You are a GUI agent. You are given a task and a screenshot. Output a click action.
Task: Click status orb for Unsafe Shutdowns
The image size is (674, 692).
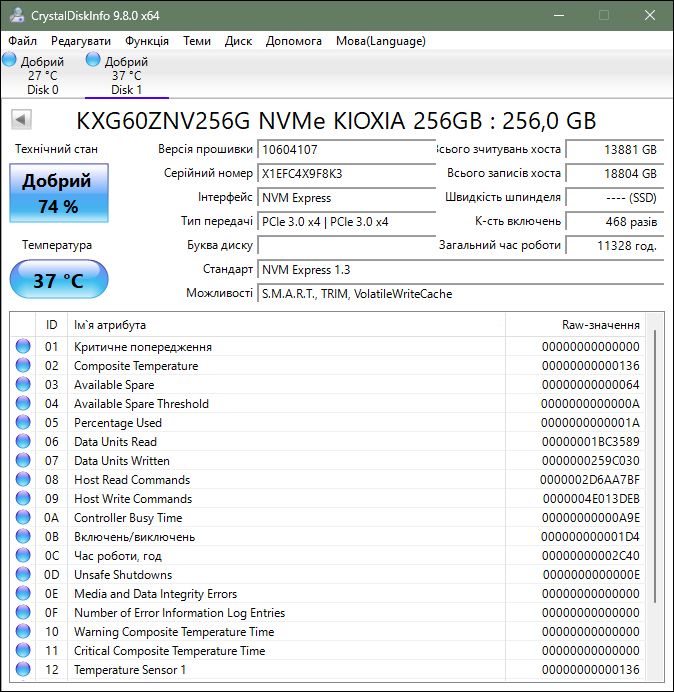[x=23, y=574]
